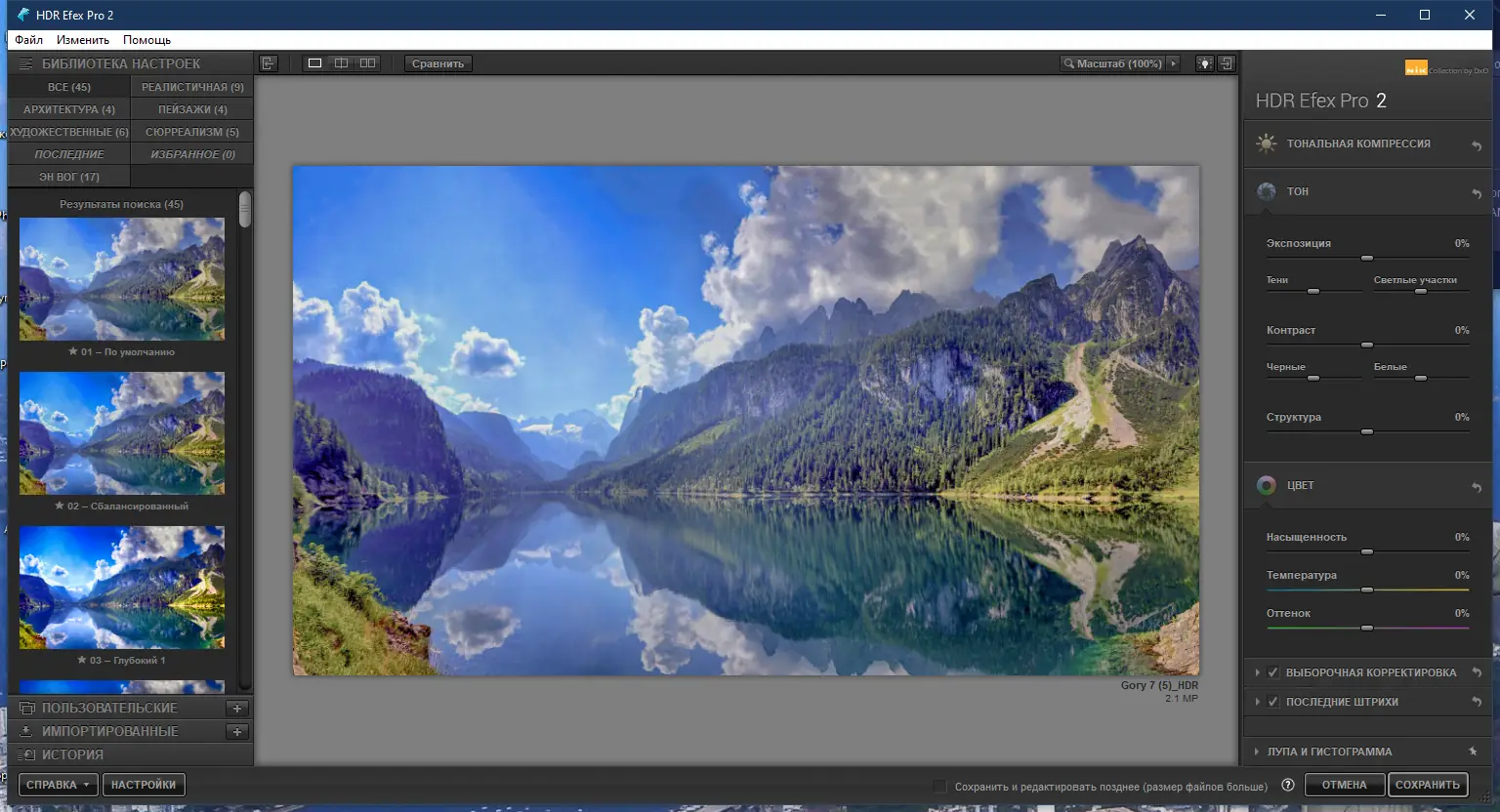The width and height of the screenshot is (1500, 812).
Task: Select the 02 – Сбалансированный preset thumbnail
Action: click(x=121, y=432)
